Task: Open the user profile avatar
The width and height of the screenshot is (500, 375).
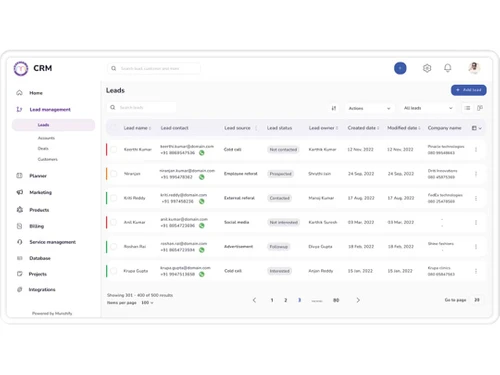Action: tap(474, 68)
